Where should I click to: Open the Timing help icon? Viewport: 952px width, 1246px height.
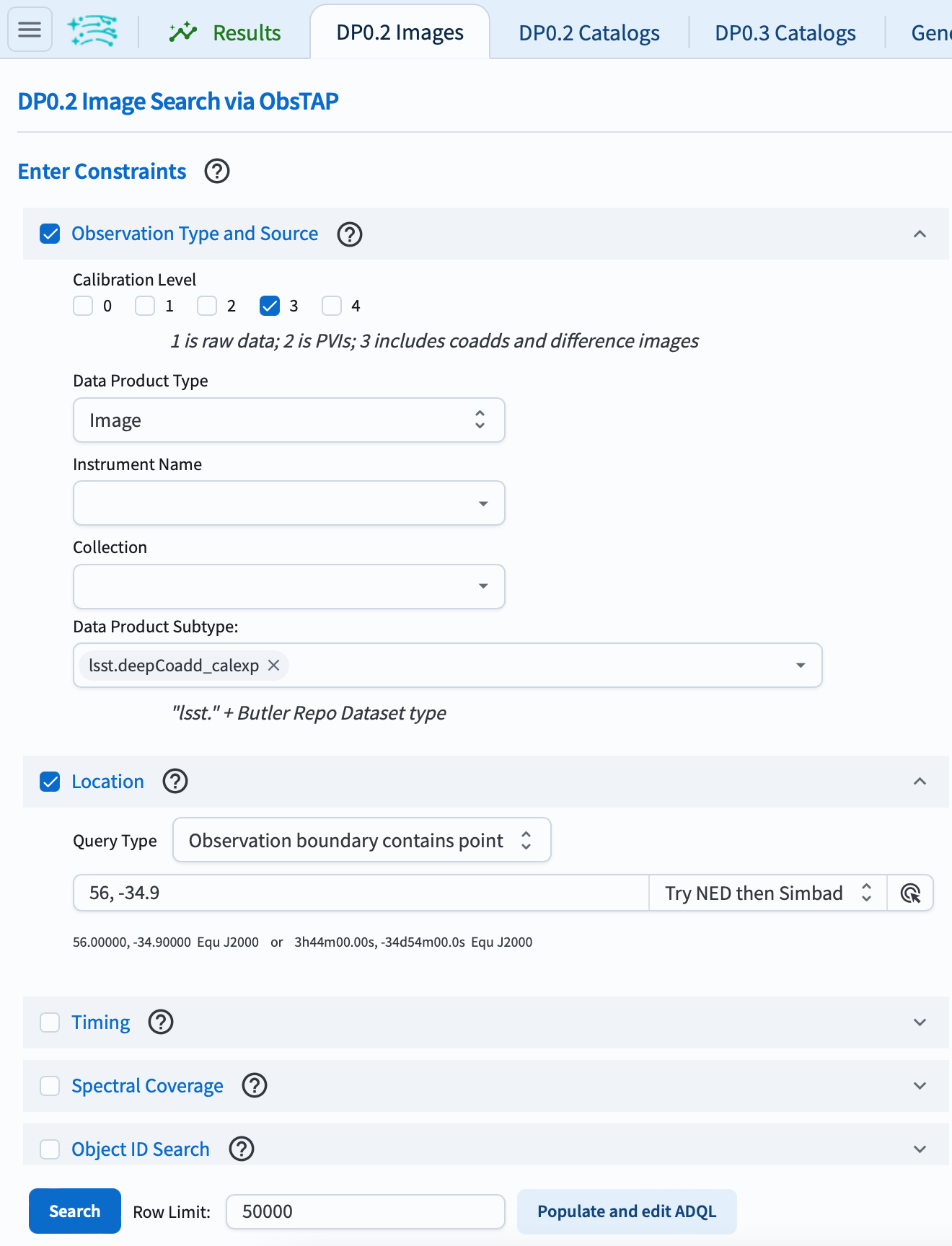point(161,1022)
